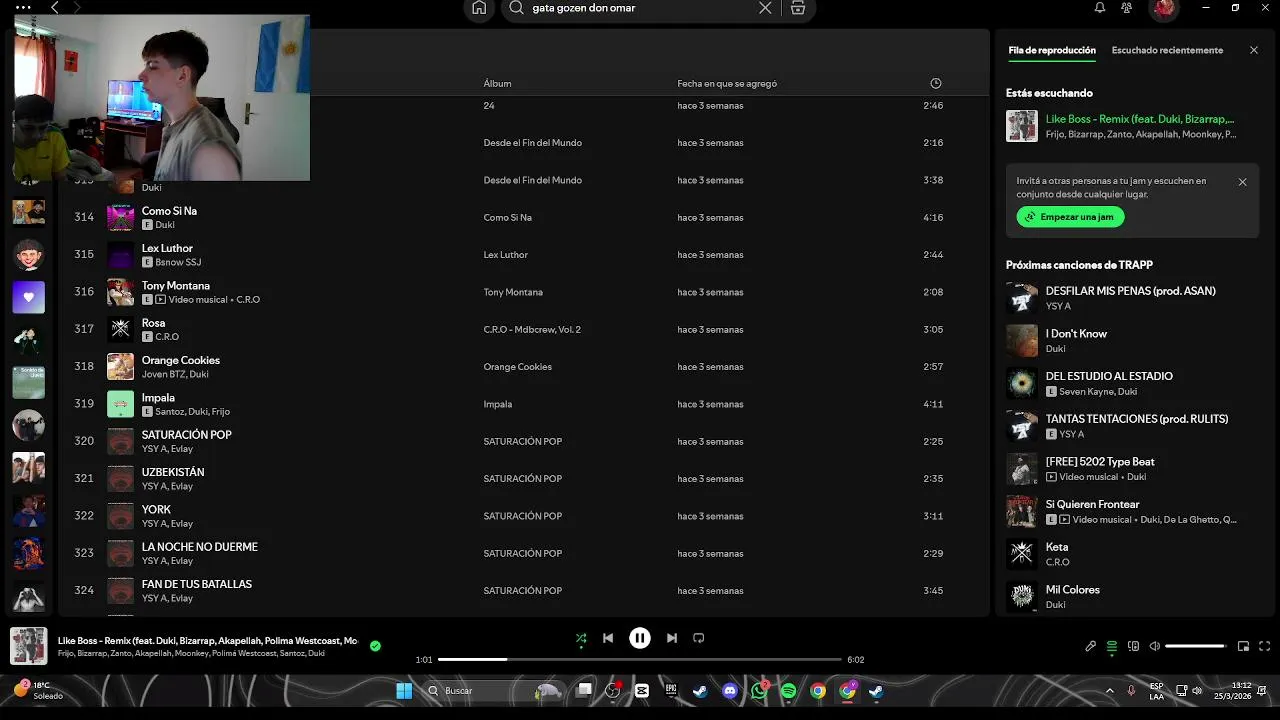The image size is (1280, 720).
Task: Open Lex Luthor album cover
Action: (120, 255)
